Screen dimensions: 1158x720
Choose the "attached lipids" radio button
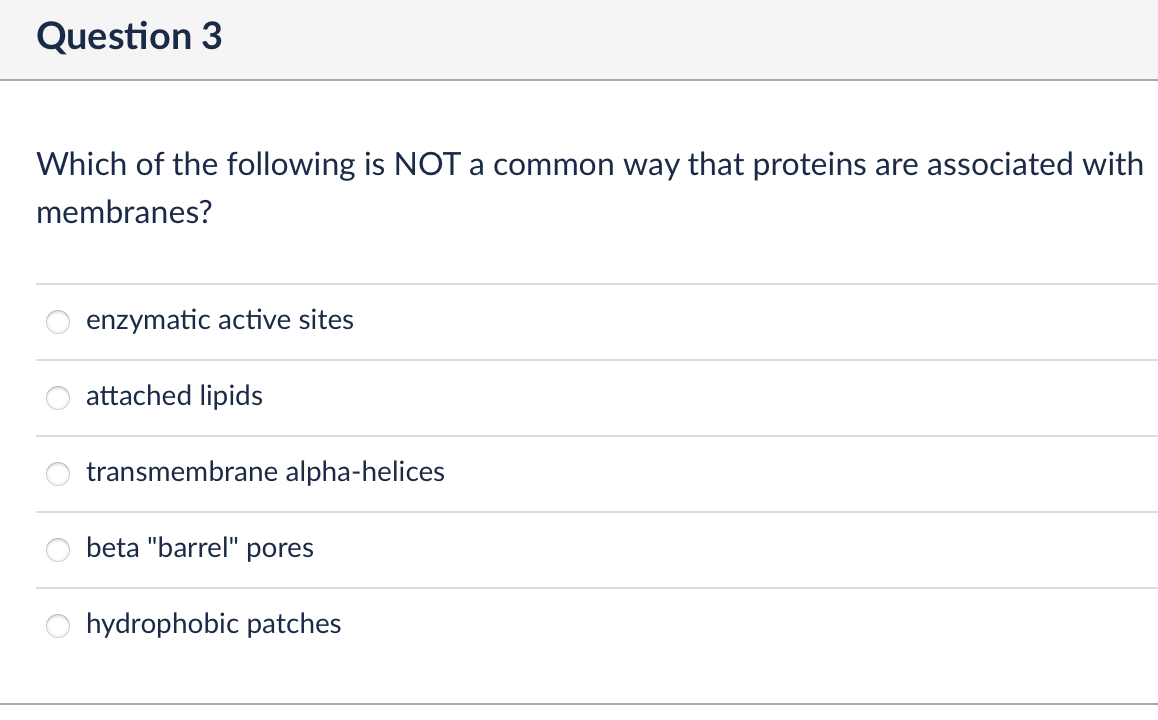click(x=58, y=398)
